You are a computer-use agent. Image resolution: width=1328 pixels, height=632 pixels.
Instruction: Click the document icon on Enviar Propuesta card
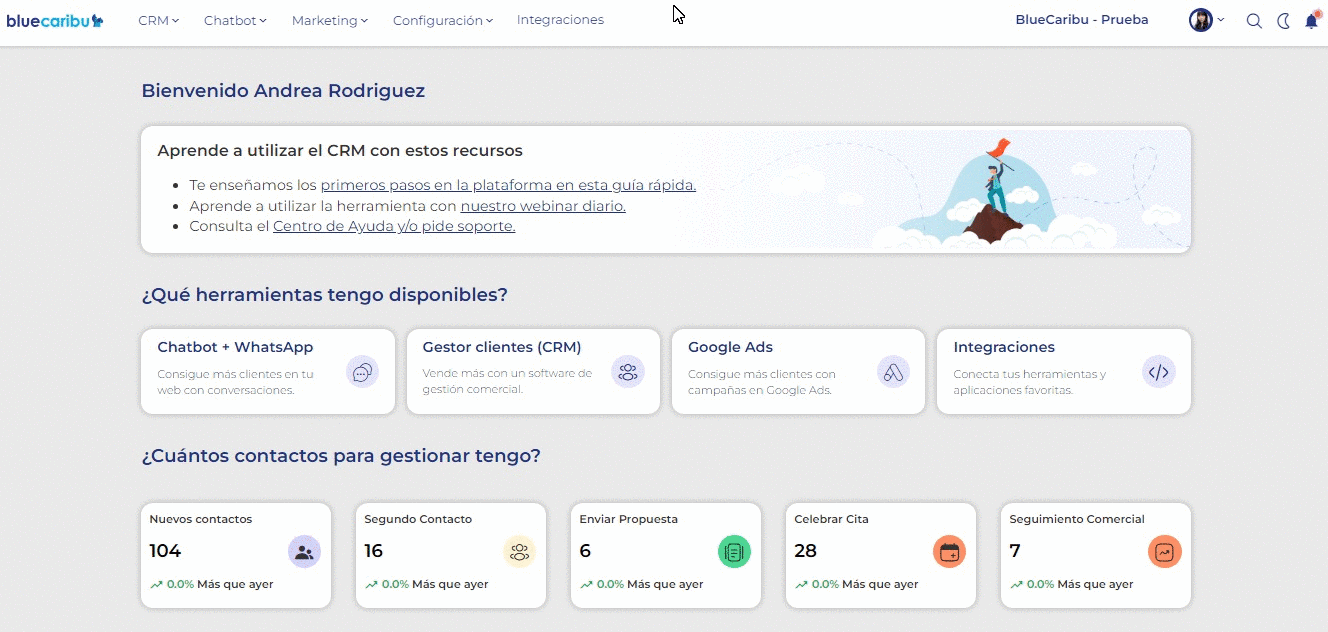pyautogui.click(x=734, y=551)
